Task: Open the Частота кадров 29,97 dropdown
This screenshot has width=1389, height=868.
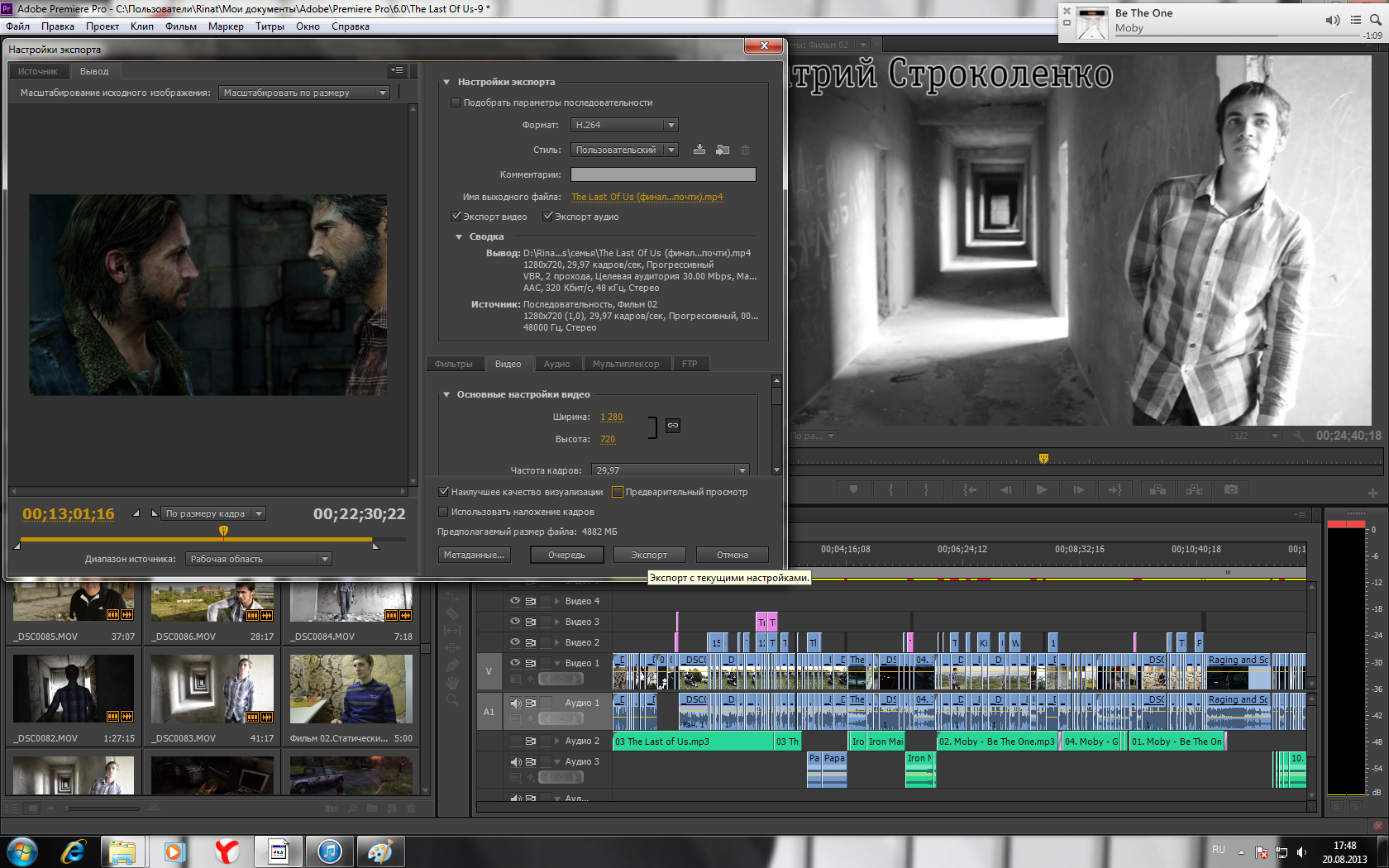Action: pos(671,470)
